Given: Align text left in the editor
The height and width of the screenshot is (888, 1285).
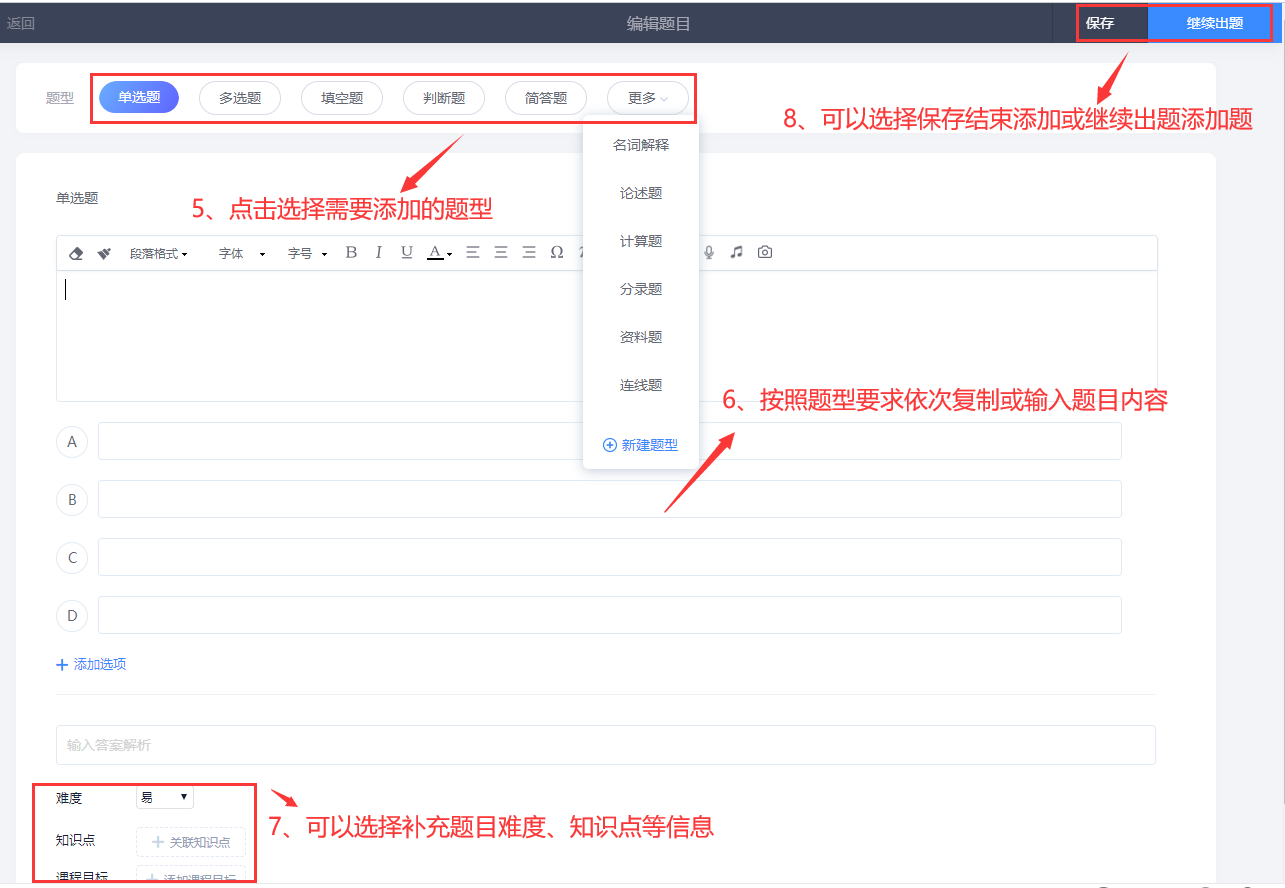Looking at the screenshot, I should (x=473, y=253).
